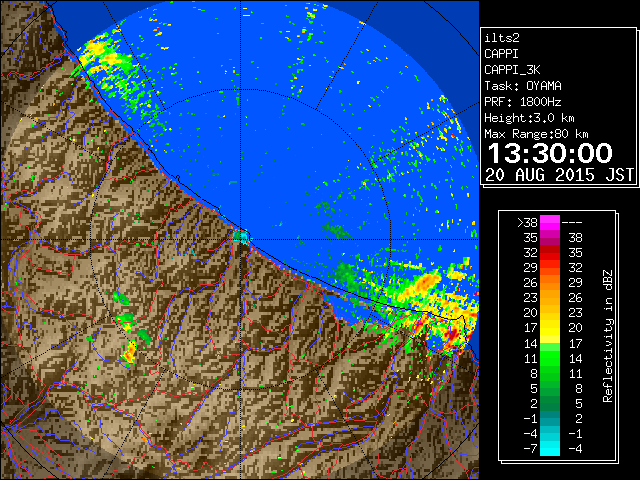The height and width of the screenshot is (480, 640).
Task: Click the intense red storm cell in southeast
Action: click(x=452, y=334)
